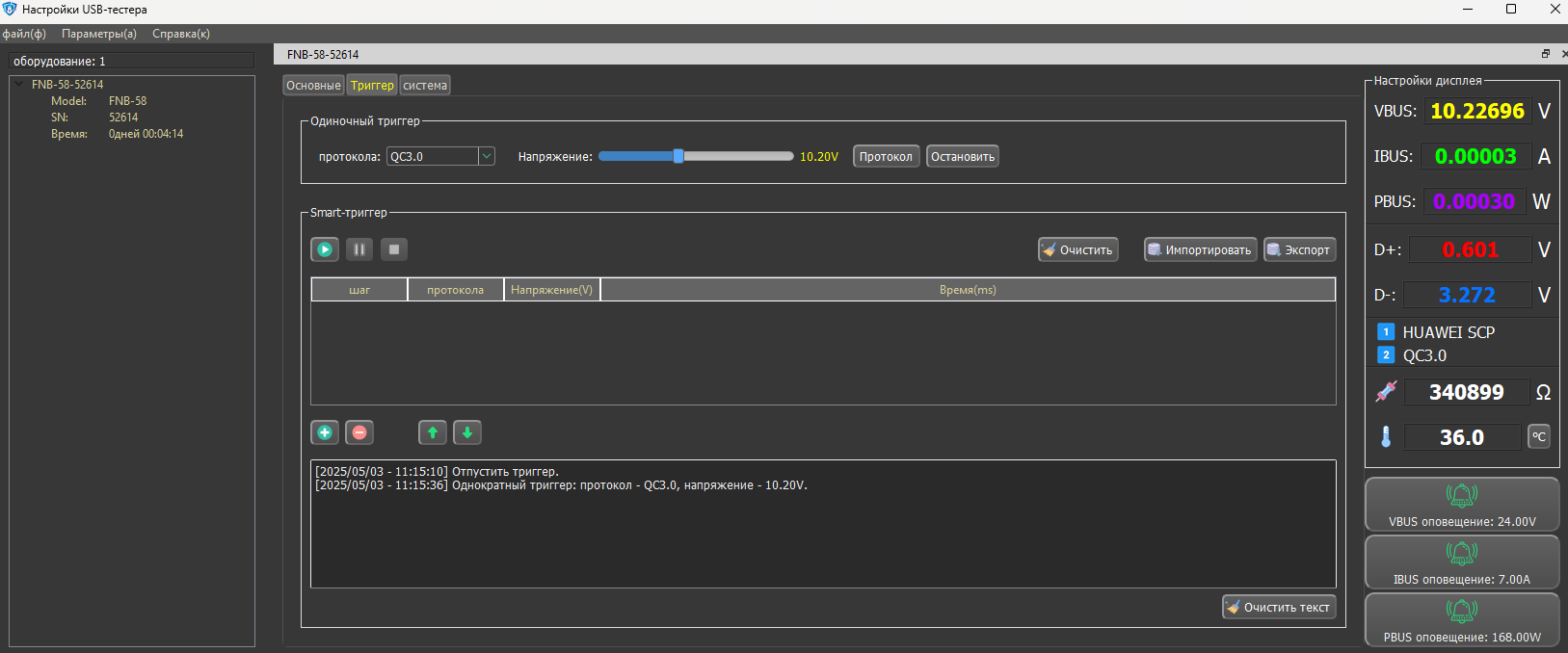Switch to the Основные tab
This screenshot has width=1568, height=653.
point(313,86)
